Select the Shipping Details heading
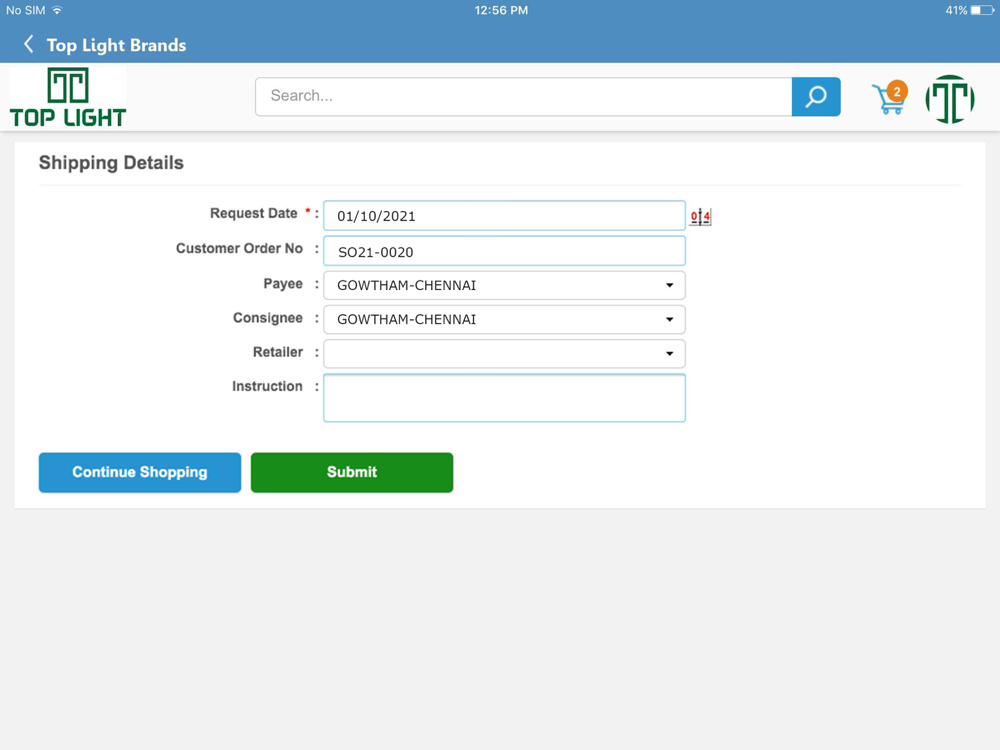This screenshot has height=750, width=1000. (x=111, y=163)
